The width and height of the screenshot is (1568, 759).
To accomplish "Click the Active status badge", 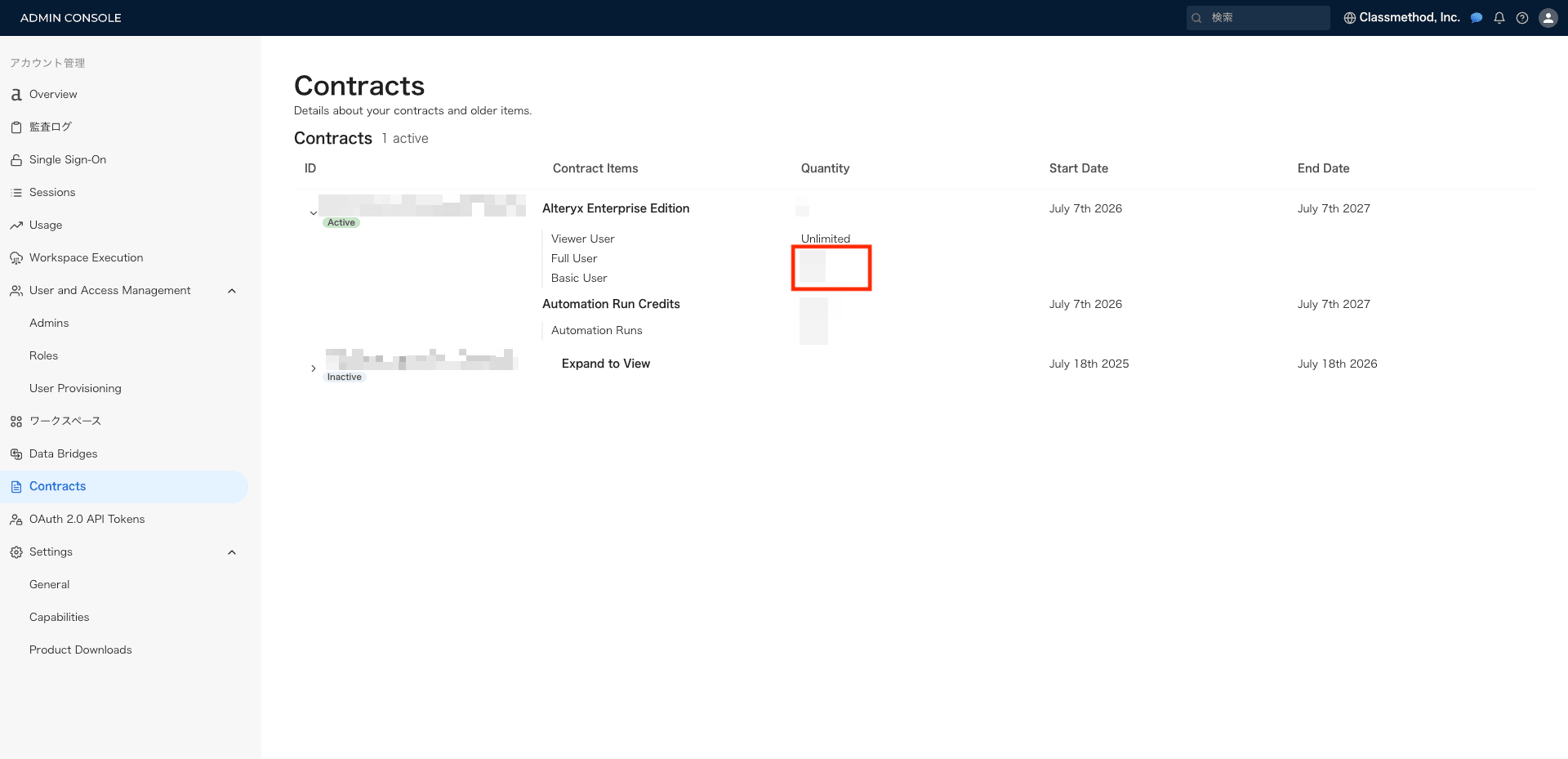I will point(341,222).
